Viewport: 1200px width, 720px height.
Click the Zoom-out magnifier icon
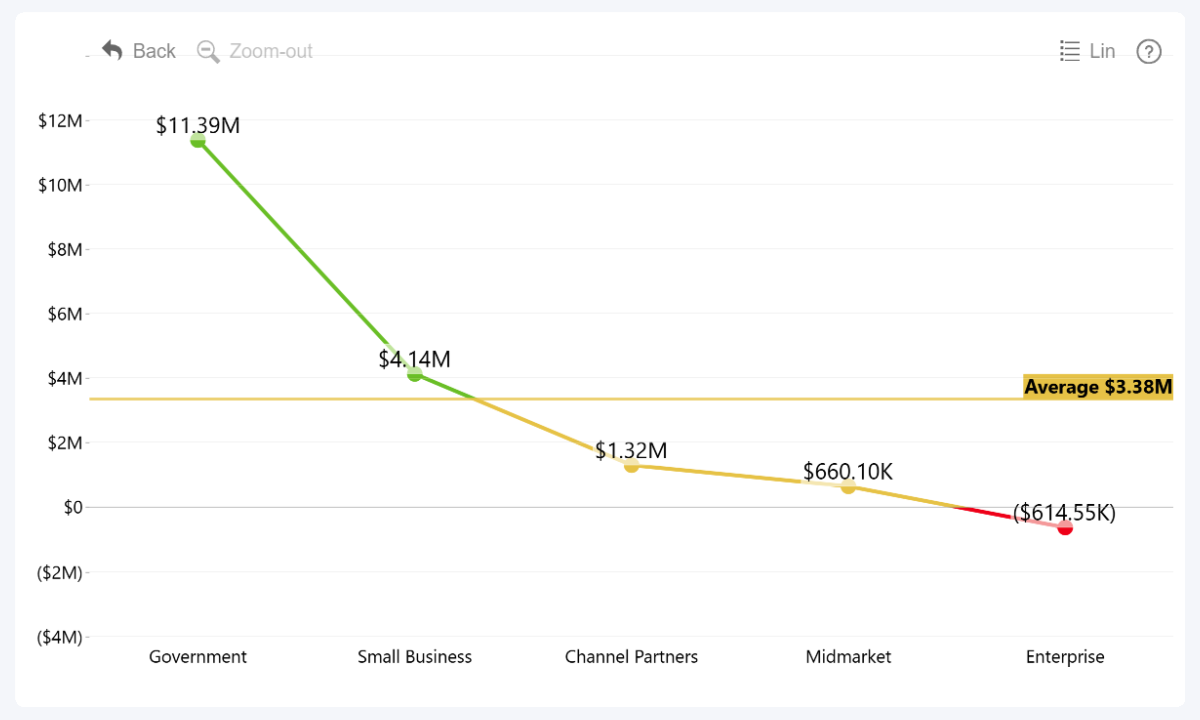[x=208, y=51]
